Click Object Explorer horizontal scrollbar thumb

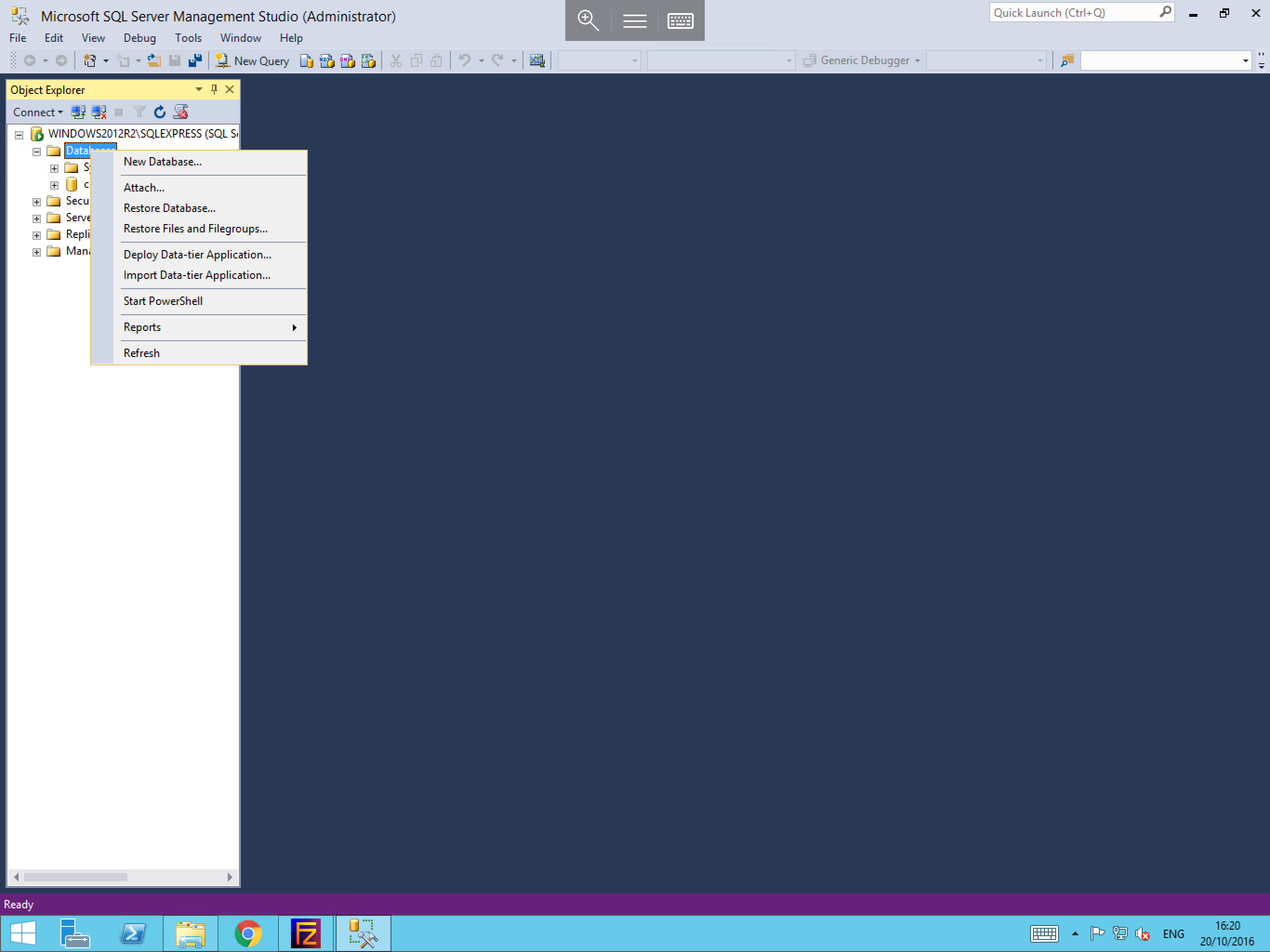[x=75, y=877]
